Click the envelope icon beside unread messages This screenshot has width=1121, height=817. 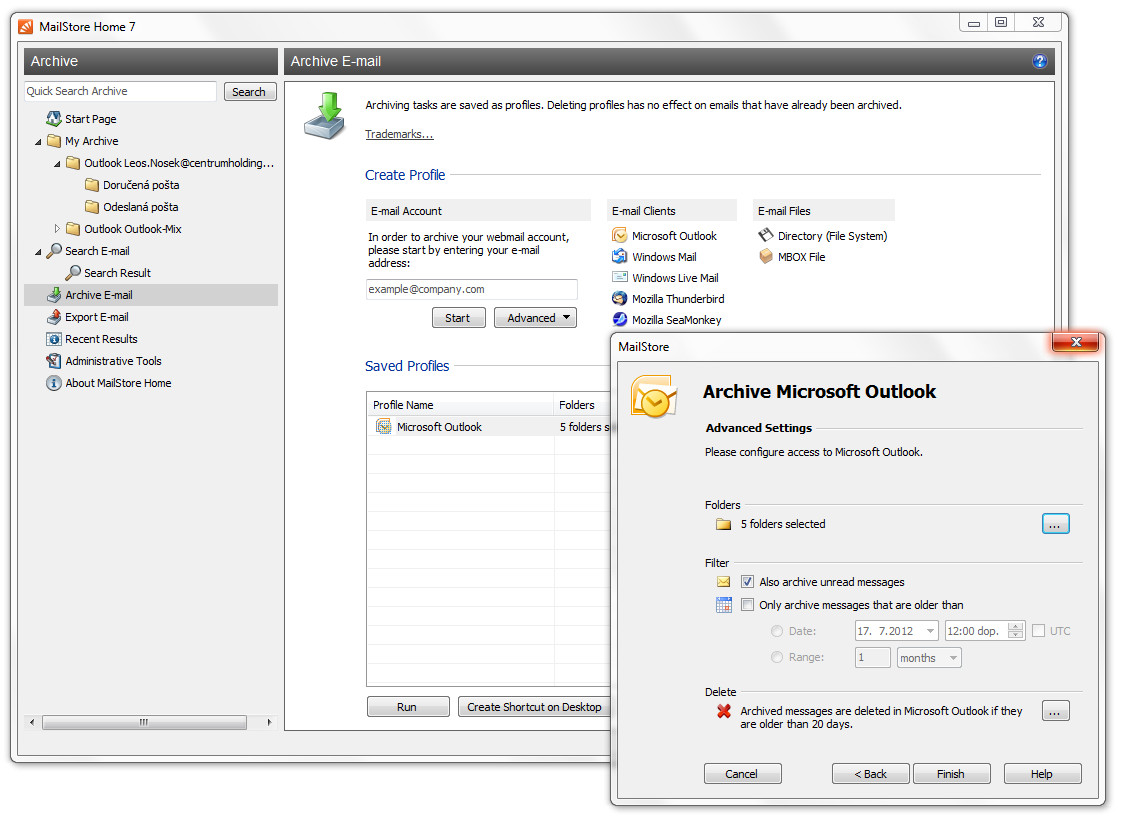tap(724, 582)
